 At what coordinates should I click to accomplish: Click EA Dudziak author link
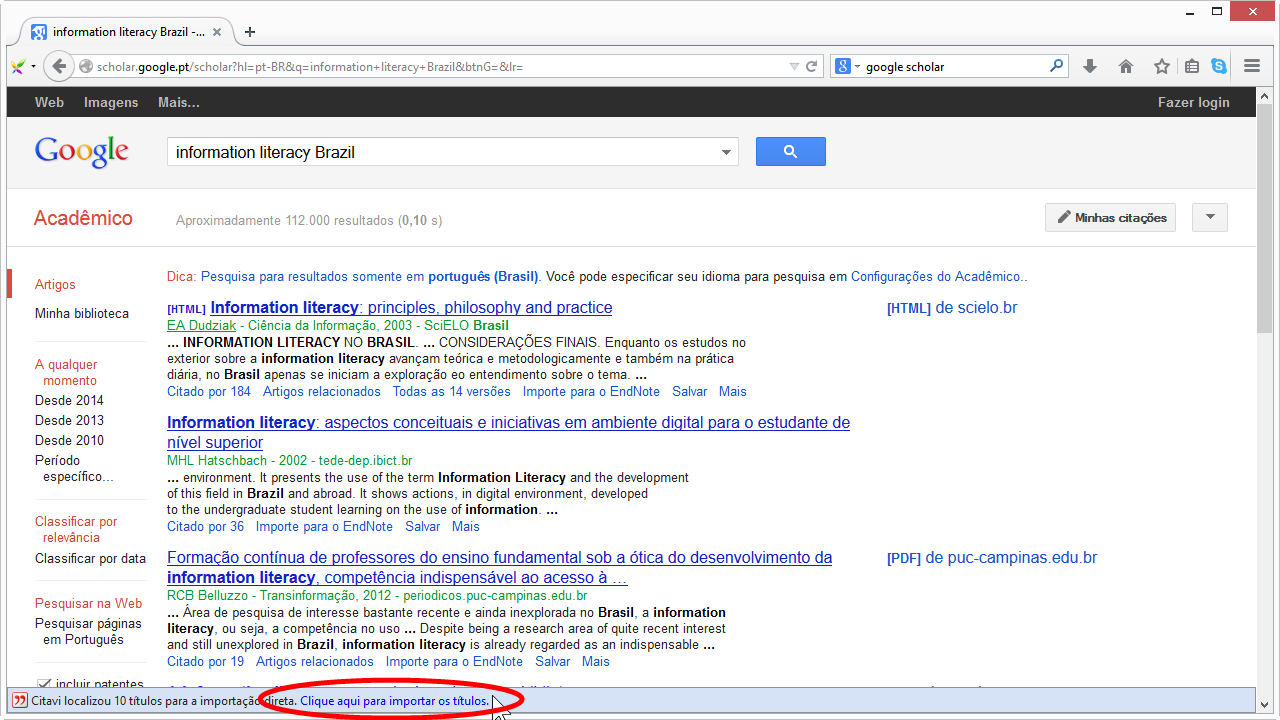click(x=200, y=326)
